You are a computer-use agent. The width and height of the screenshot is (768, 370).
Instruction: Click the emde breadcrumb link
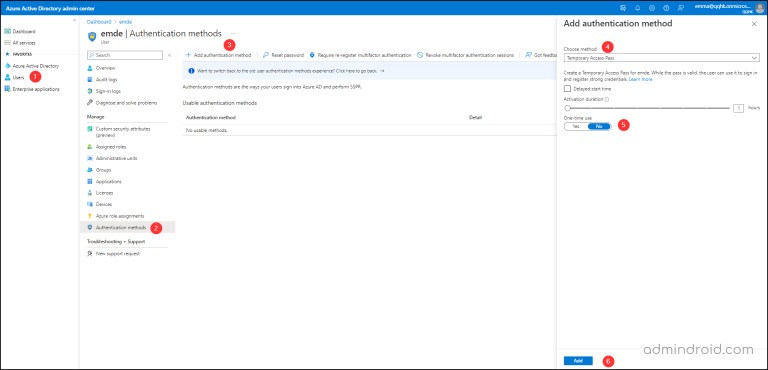point(125,22)
